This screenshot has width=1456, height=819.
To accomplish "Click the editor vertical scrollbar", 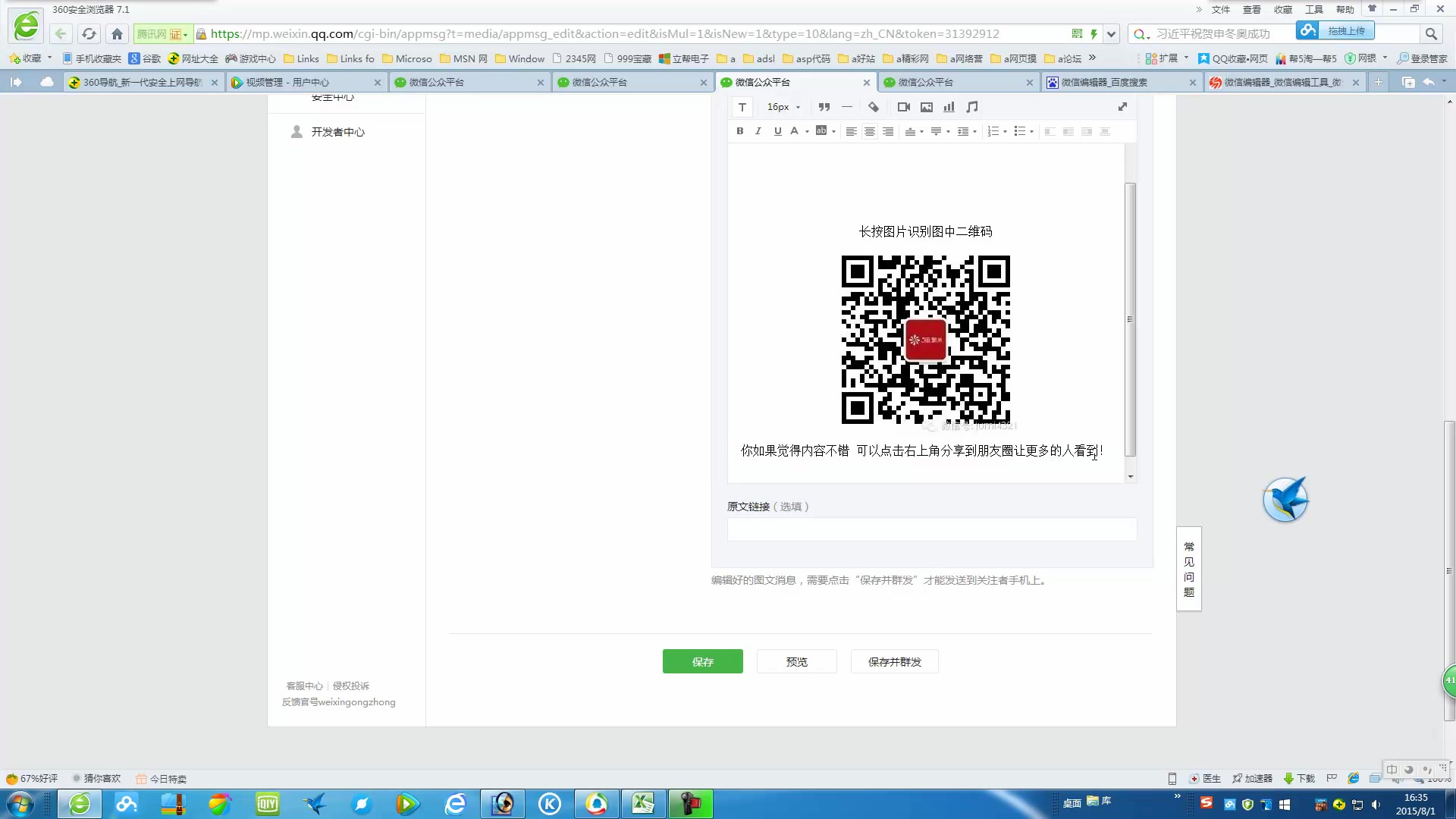I will click(1130, 319).
